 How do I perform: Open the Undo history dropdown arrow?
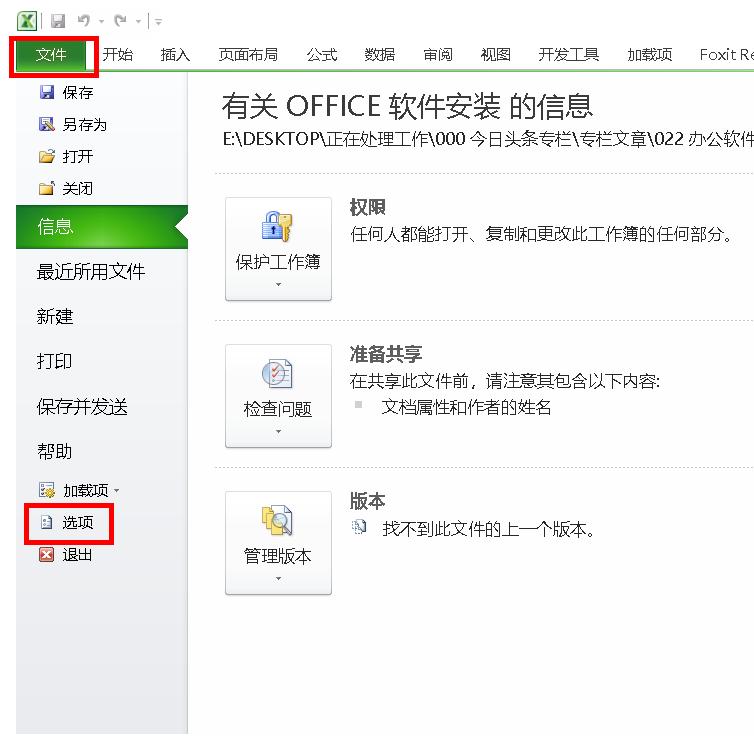(101, 21)
